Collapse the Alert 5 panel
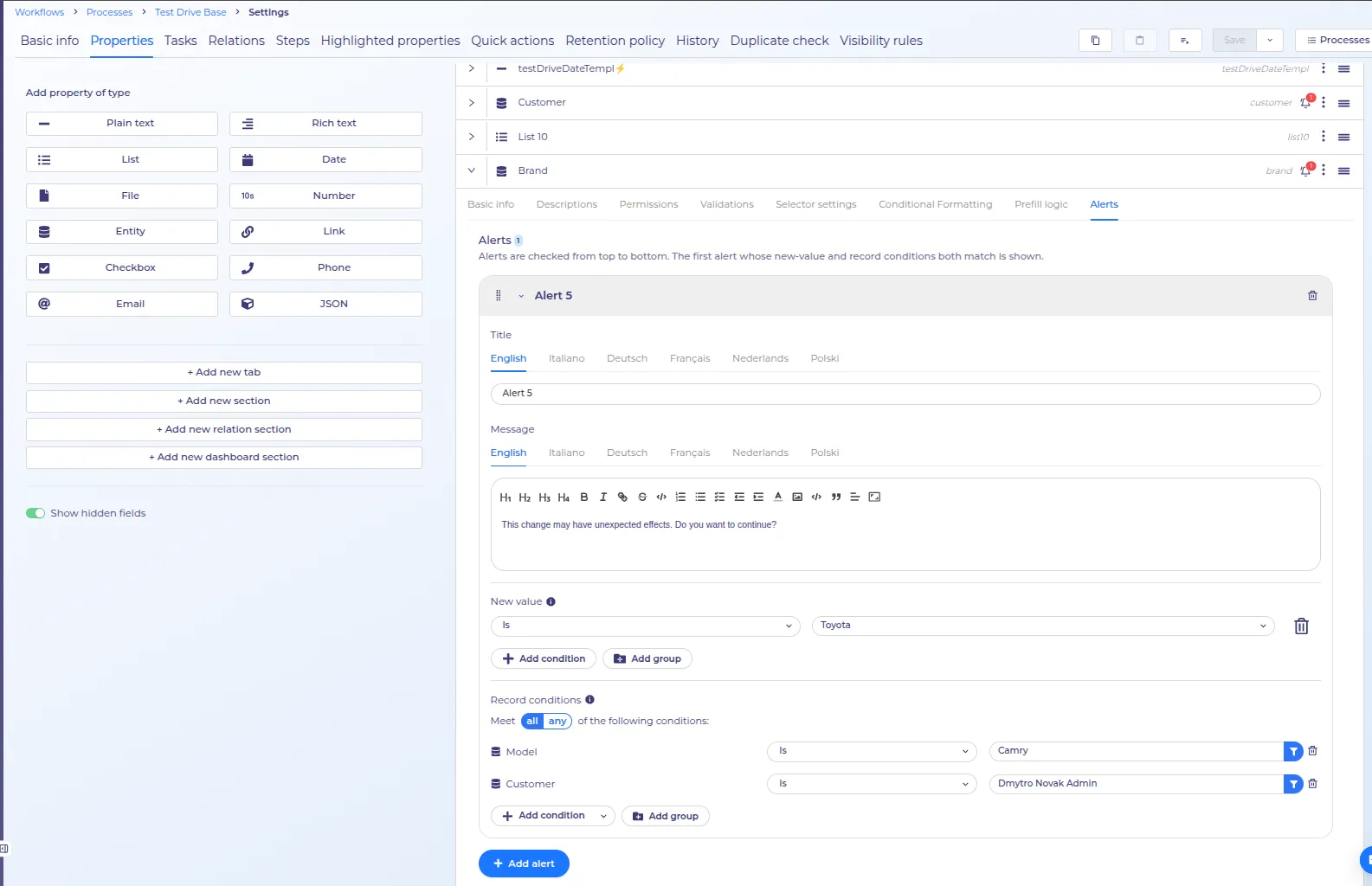This screenshot has width=1372, height=886. click(521, 296)
